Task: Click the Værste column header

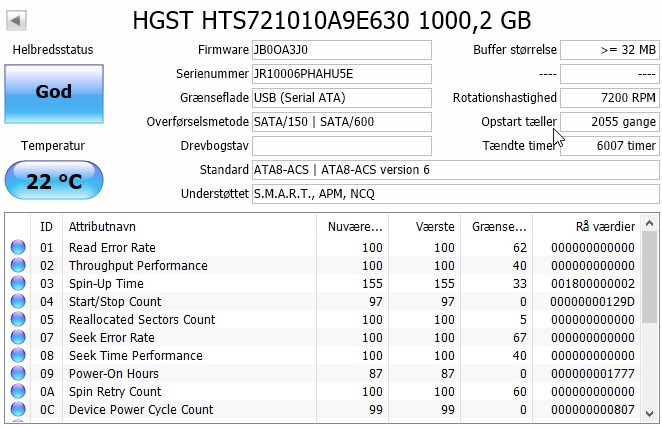Action: pyautogui.click(x=424, y=227)
